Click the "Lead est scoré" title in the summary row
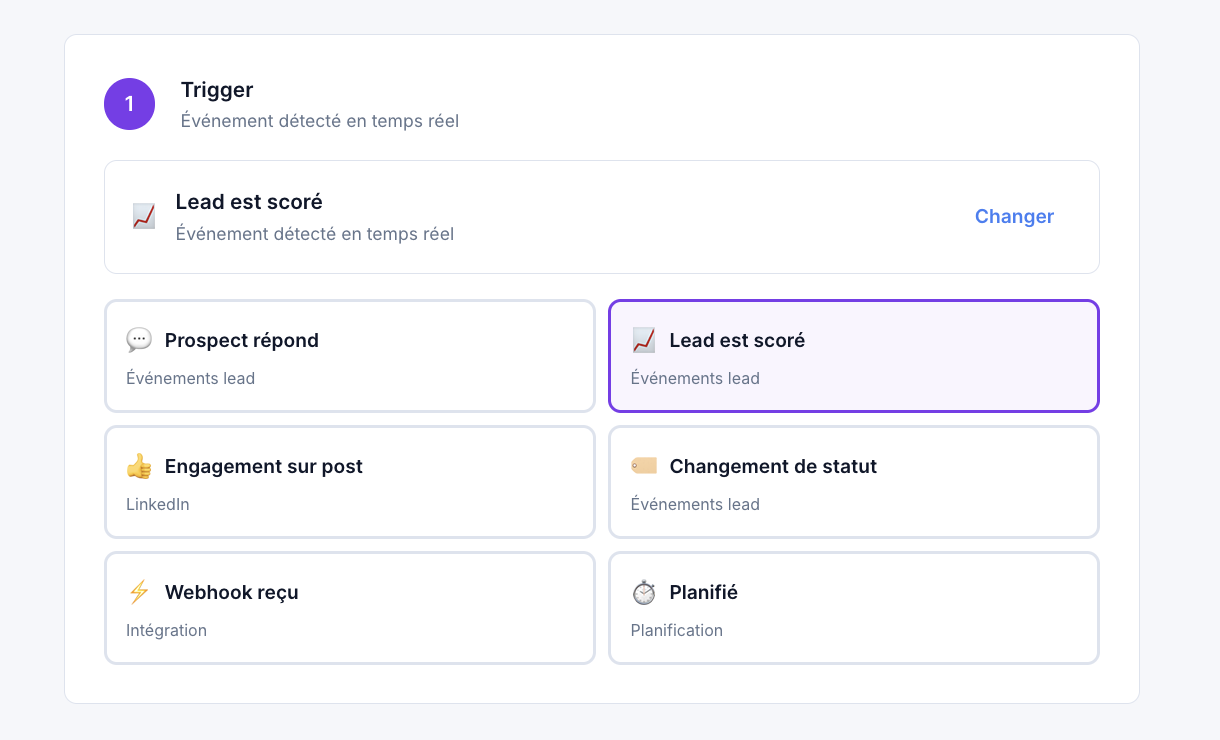 249,202
